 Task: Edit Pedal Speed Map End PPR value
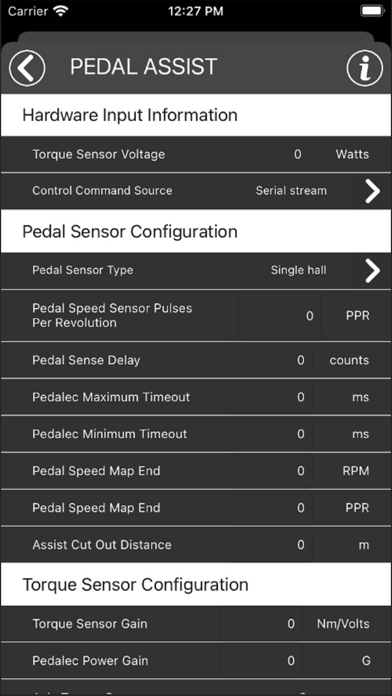click(271, 507)
